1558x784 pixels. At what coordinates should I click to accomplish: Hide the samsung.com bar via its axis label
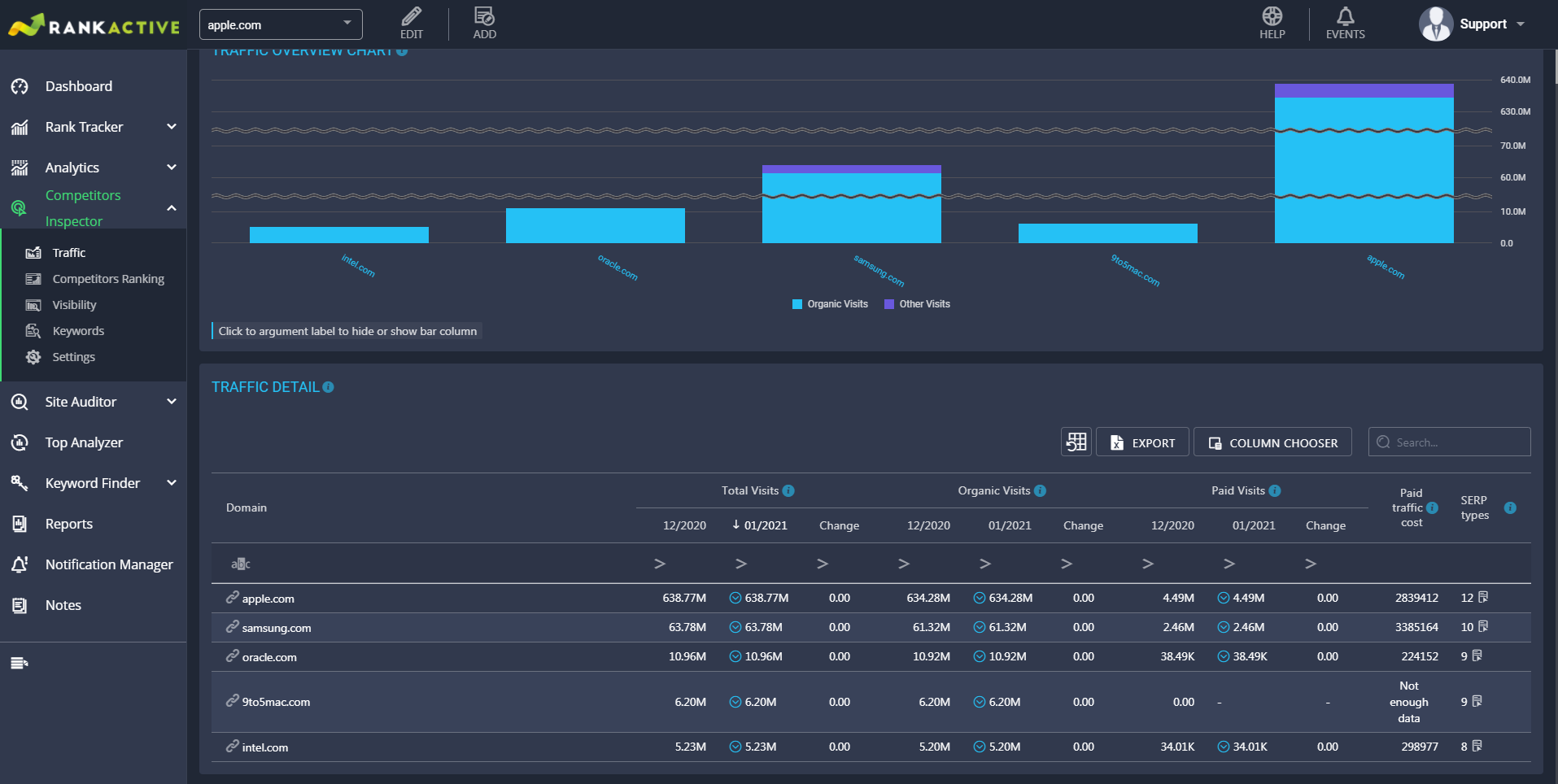pyautogui.click(x=879, y=271)
